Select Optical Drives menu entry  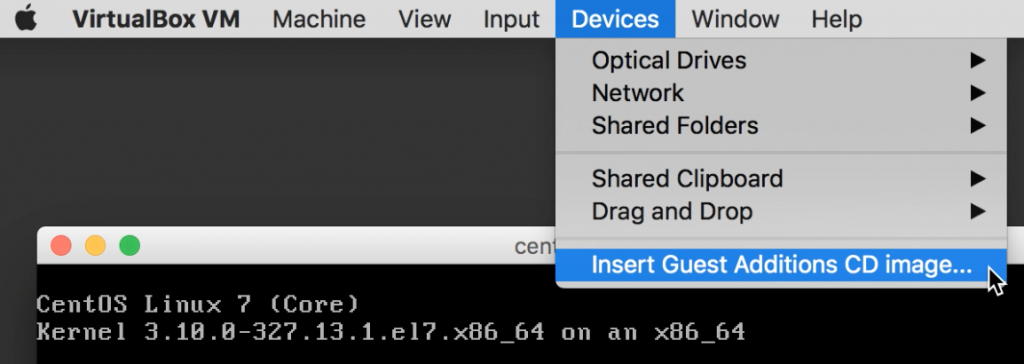click(781, 61)
